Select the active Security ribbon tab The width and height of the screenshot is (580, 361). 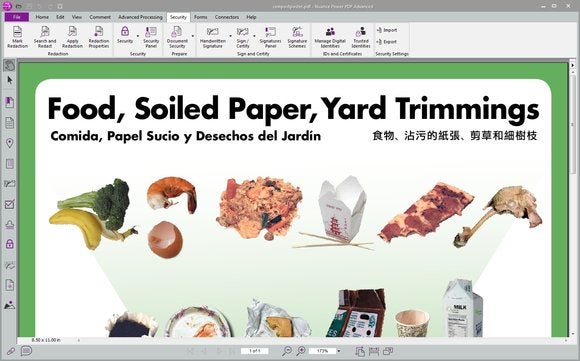[x=178, y=17]
